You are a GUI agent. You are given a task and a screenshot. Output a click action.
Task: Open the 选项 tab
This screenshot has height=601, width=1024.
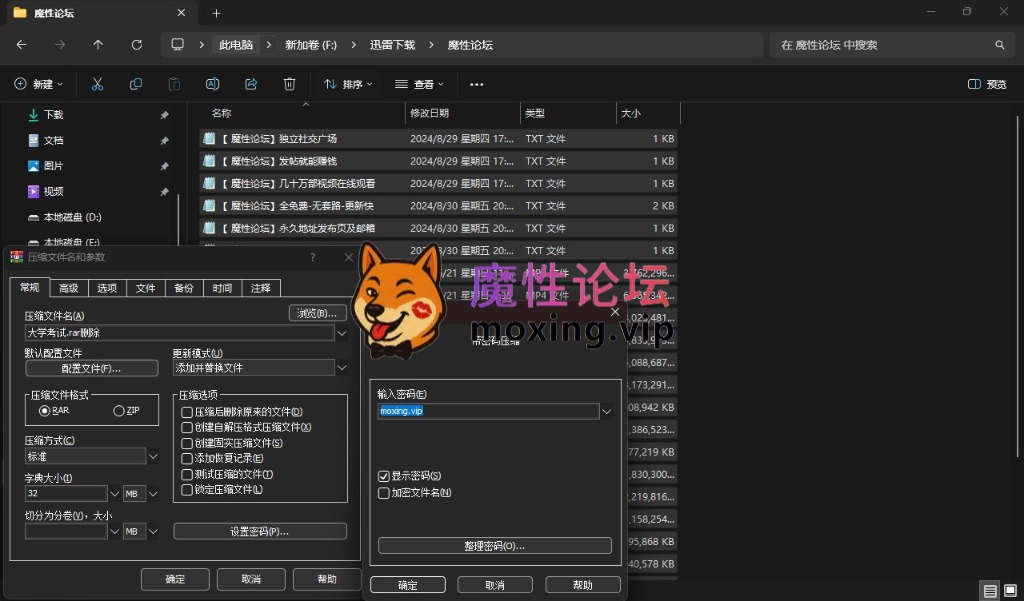pyautogui.click(x=106, y=288)
